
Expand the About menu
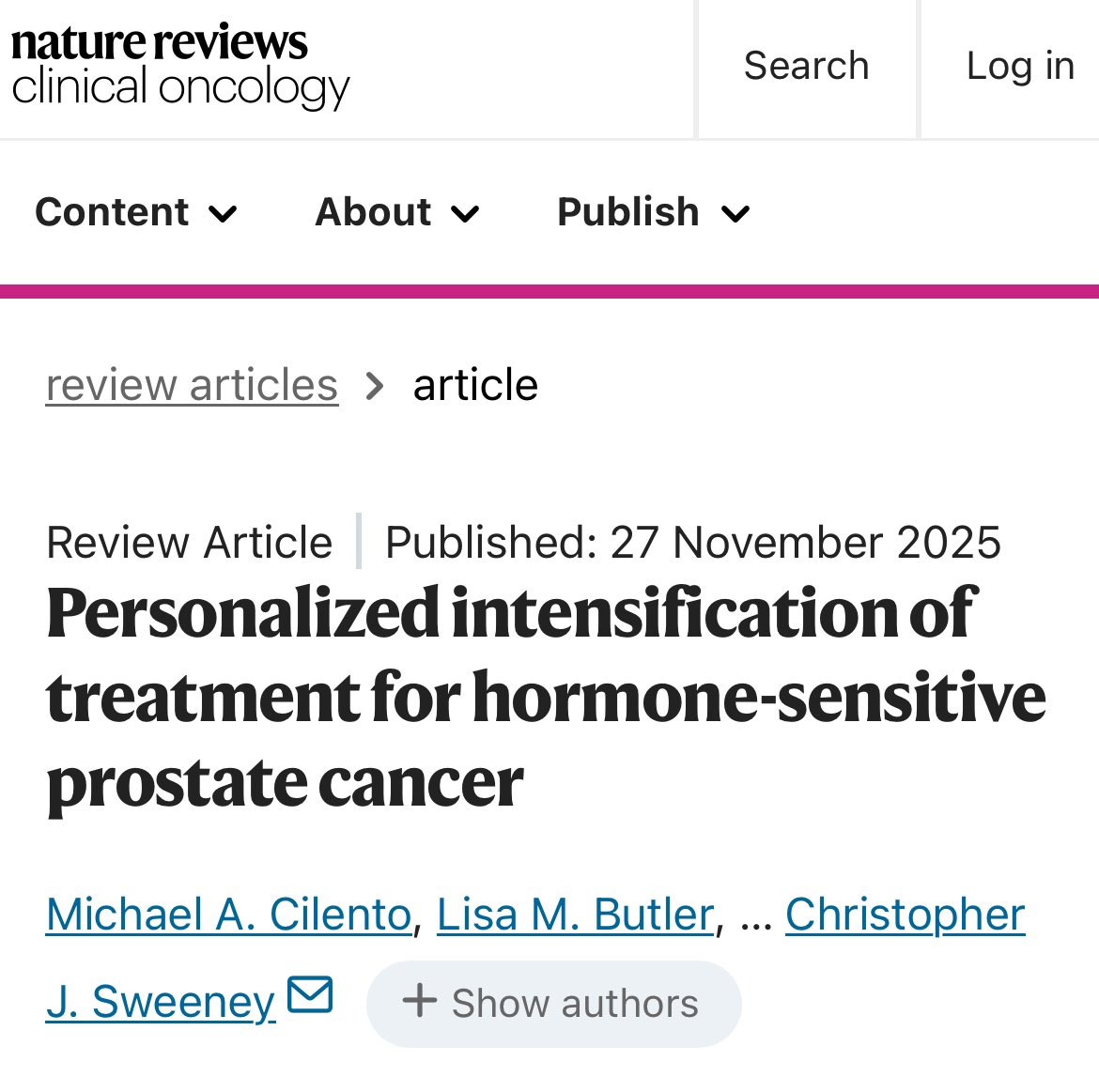pos(396,212)
